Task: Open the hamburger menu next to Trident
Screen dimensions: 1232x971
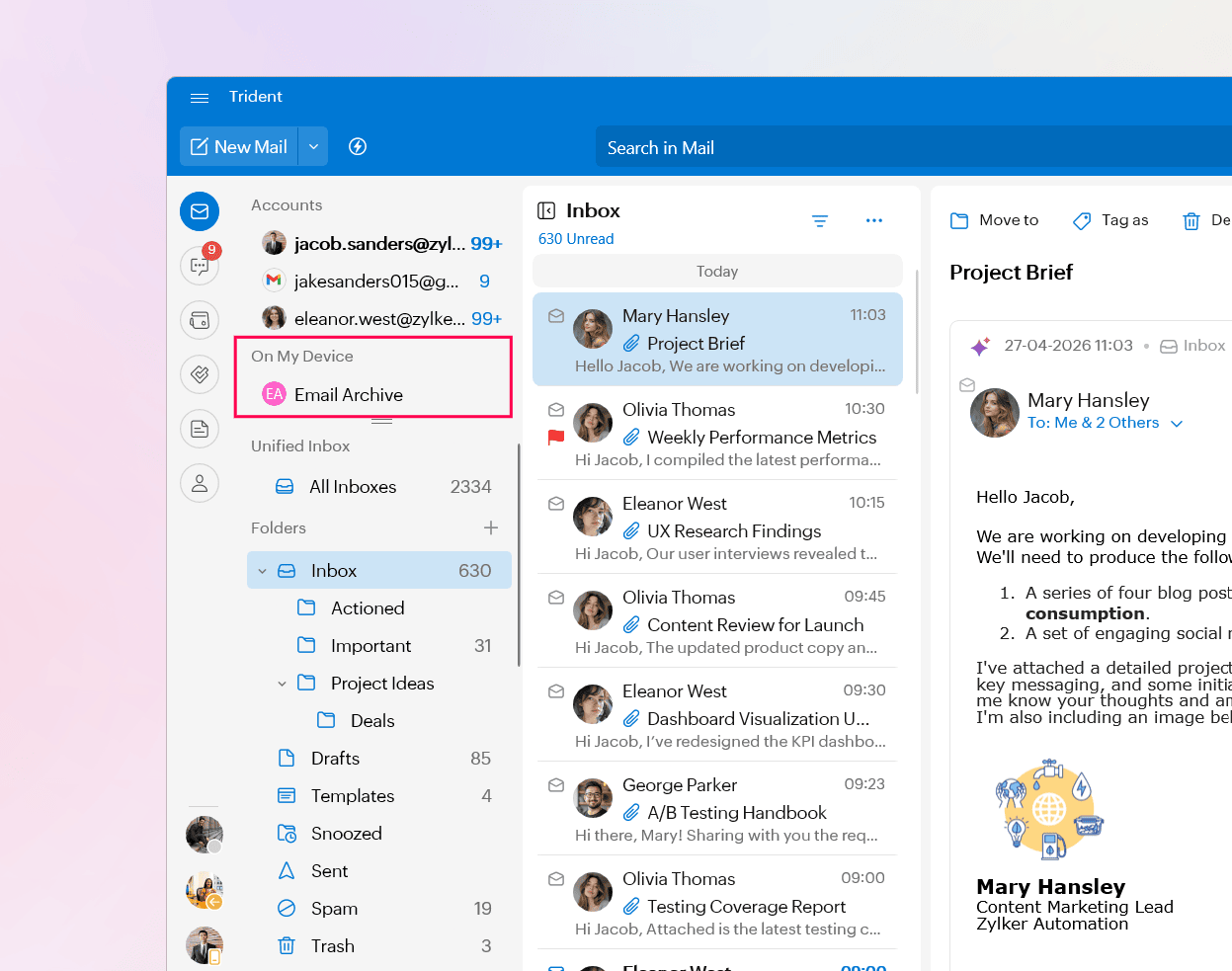Action: click(200, 97)
